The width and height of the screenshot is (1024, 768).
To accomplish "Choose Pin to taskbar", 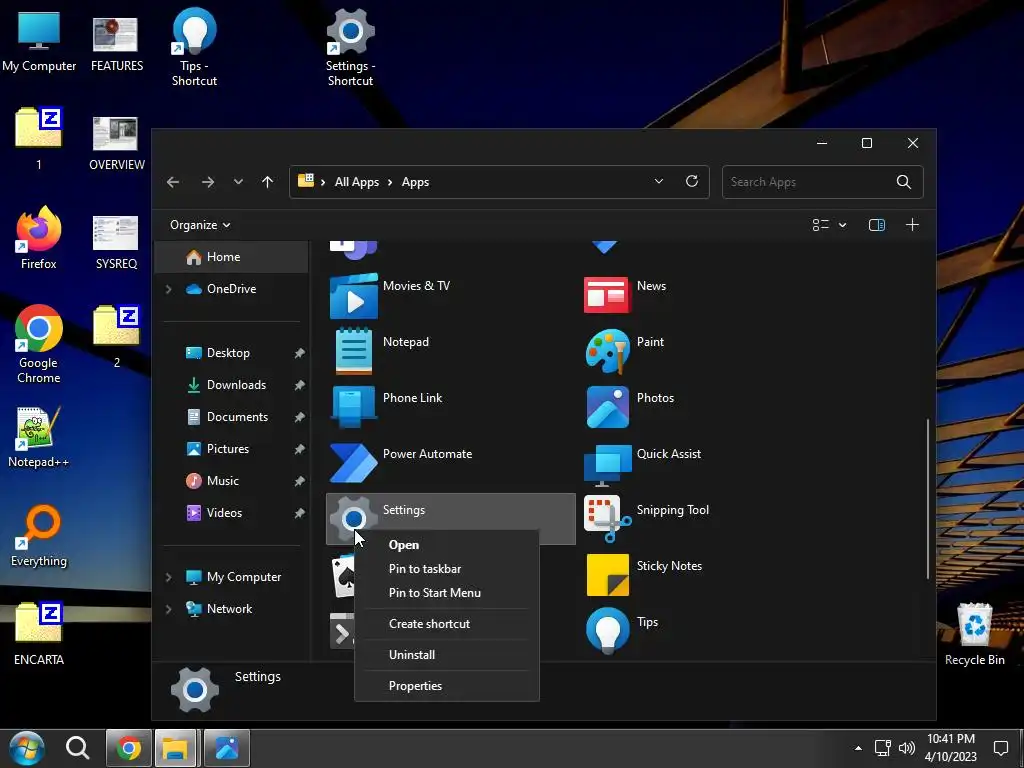I will 447,569.
